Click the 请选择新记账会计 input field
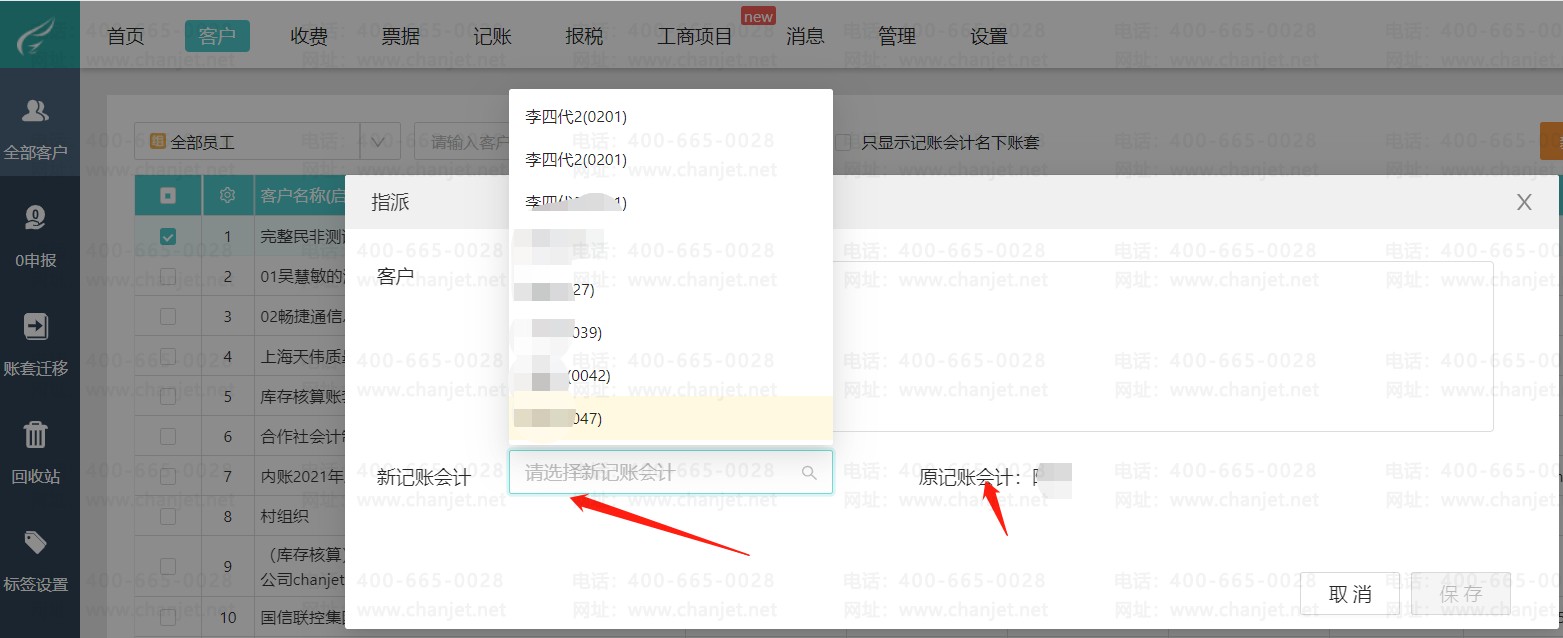 tap(671, 472)
